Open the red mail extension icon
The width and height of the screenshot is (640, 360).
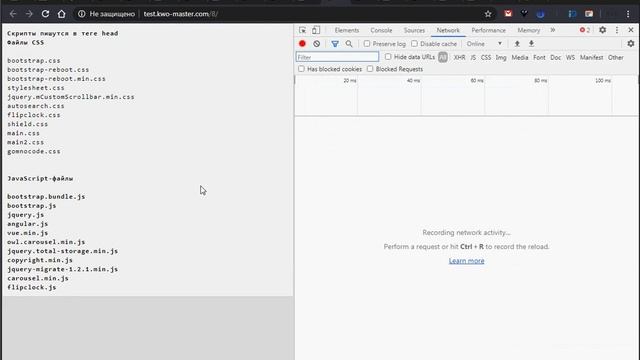point(508,13)
